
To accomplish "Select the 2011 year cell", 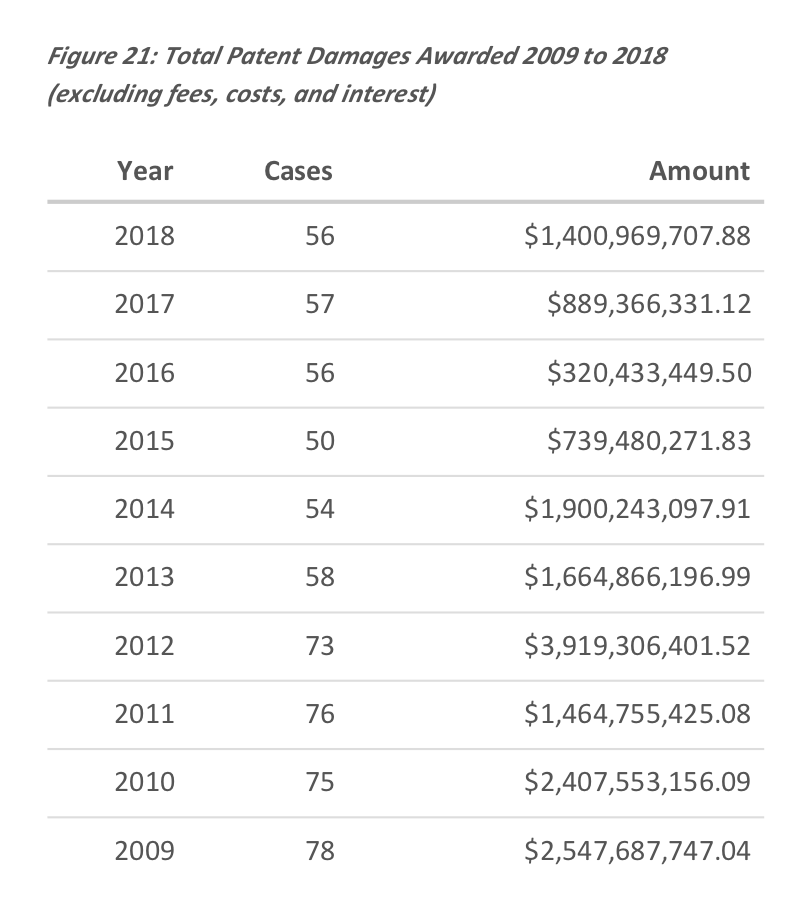I will [x=145, y=714].
